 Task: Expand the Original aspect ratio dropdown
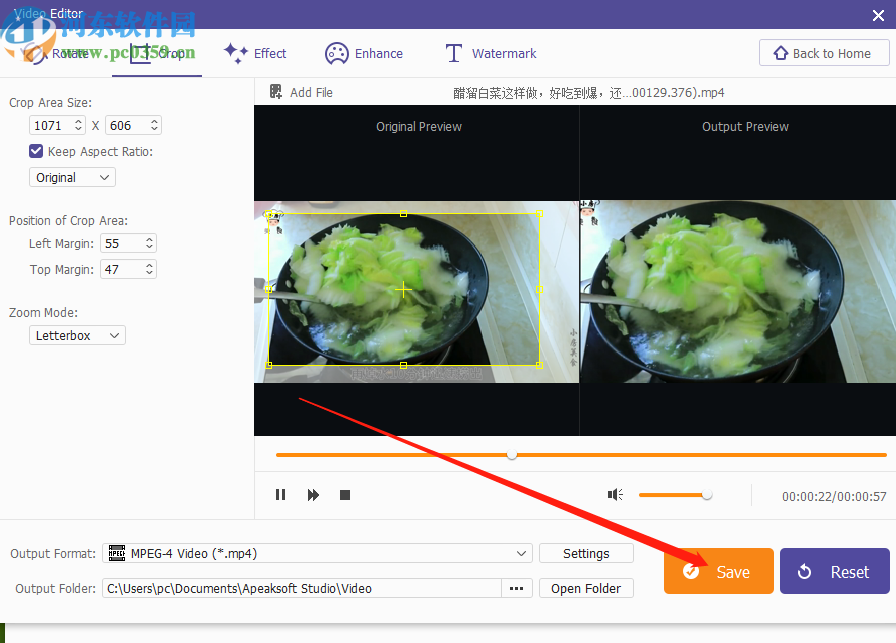(x=72, y=177)
